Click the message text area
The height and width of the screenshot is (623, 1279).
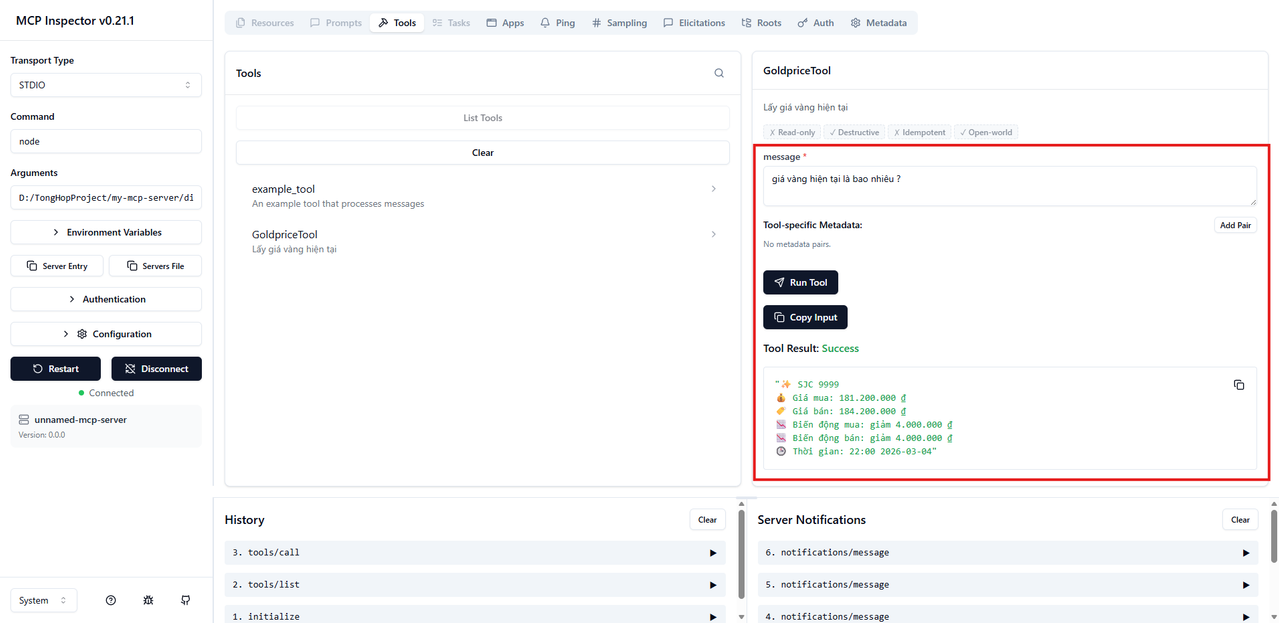1010,186
